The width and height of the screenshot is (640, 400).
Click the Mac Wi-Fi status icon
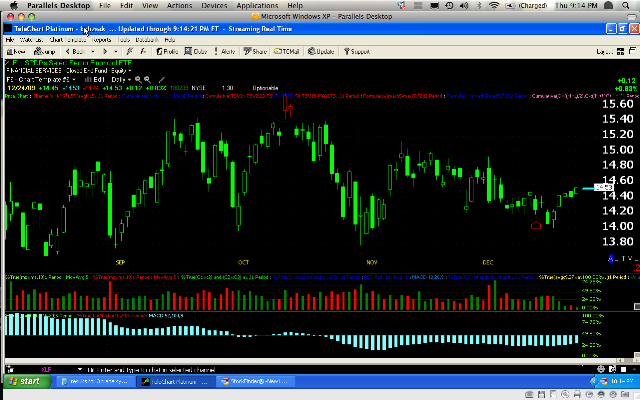pyautogui.click(x=494, y=5)
